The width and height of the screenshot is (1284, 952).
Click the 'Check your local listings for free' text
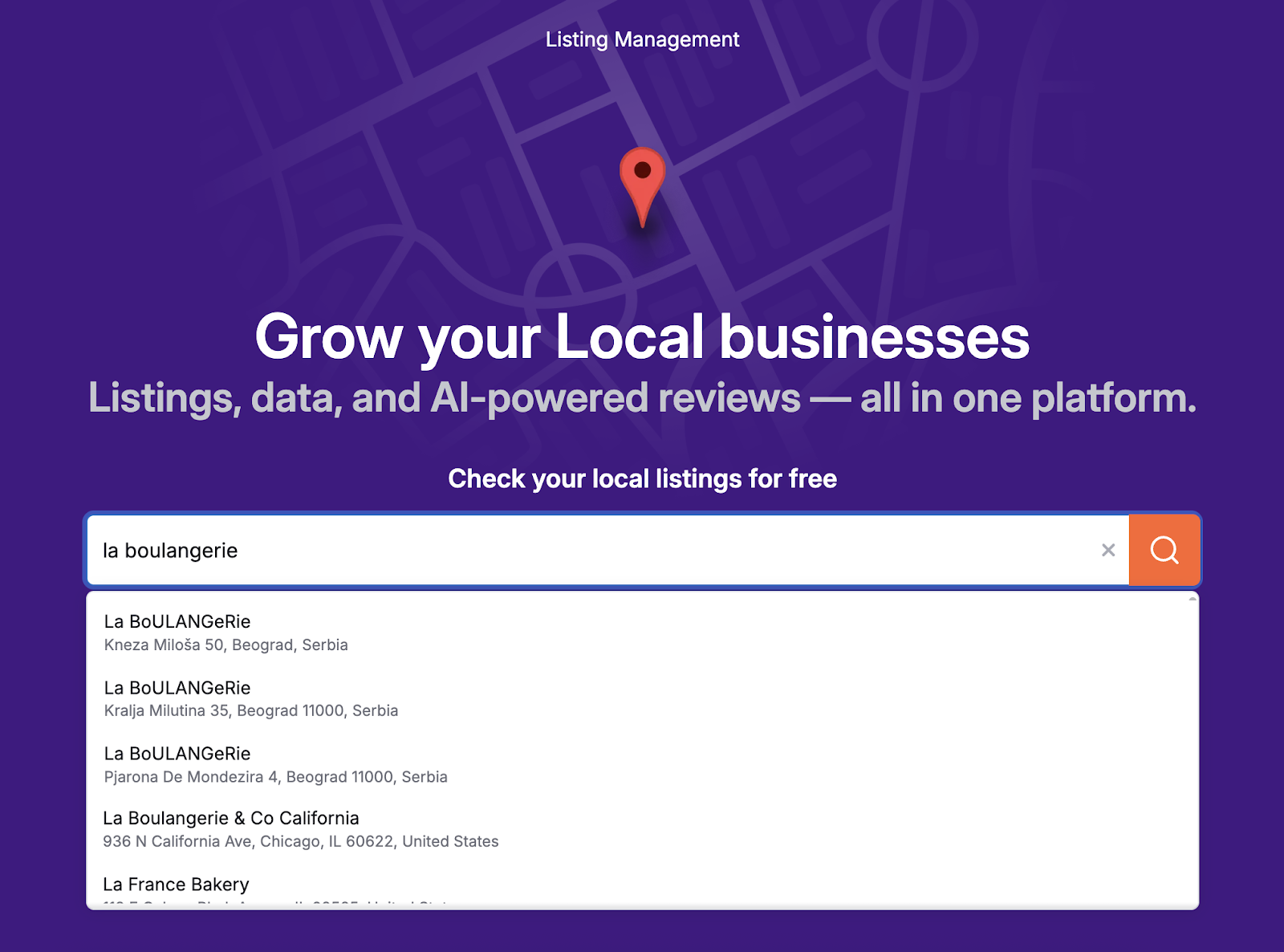tap(642, 478)
